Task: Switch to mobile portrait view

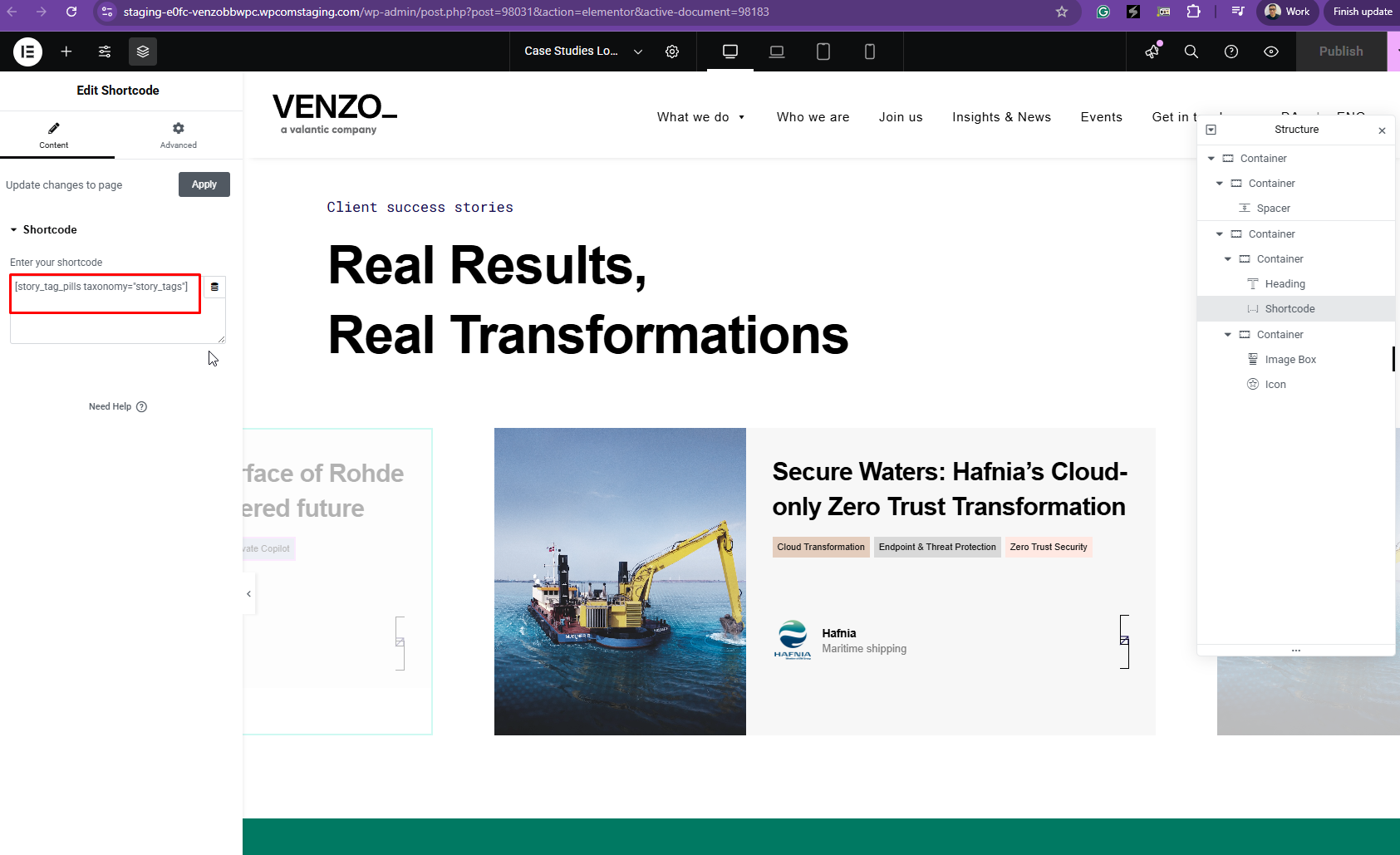Action: (870, 52)
